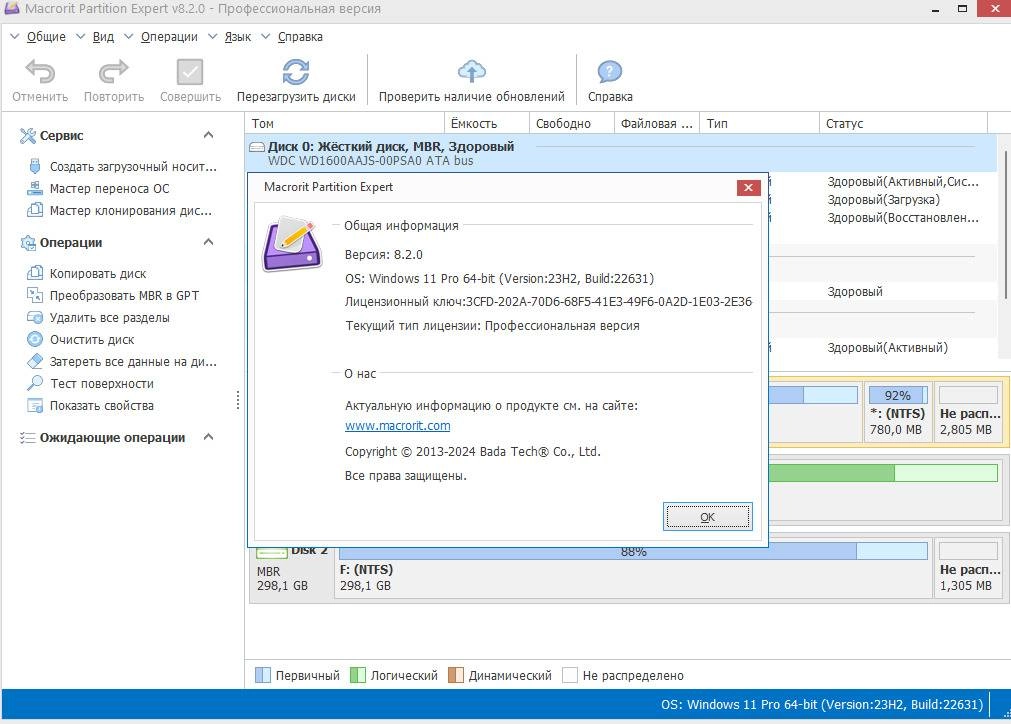Select Создать загрузочный носитель item
The height and width of the screenshot is (724, 1011).
coord(133,166)
